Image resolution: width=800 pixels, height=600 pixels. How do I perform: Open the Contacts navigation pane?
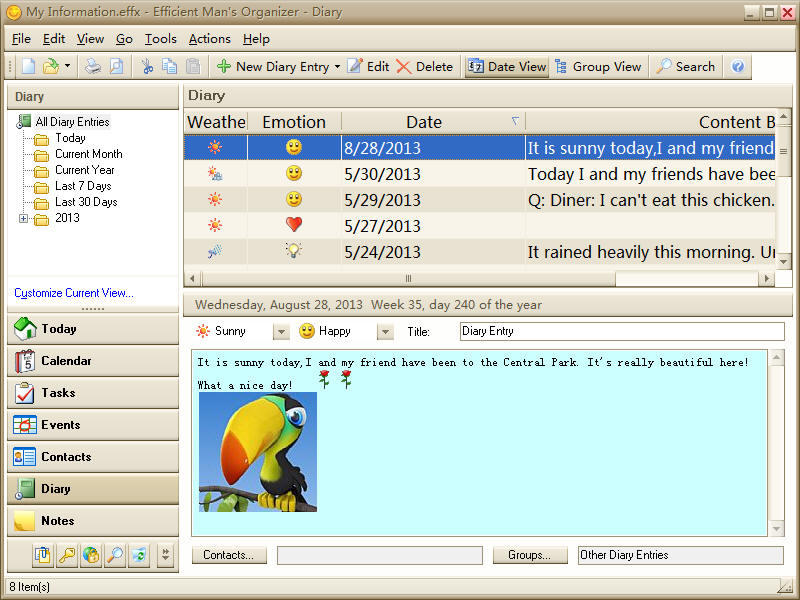pos(93,457)
